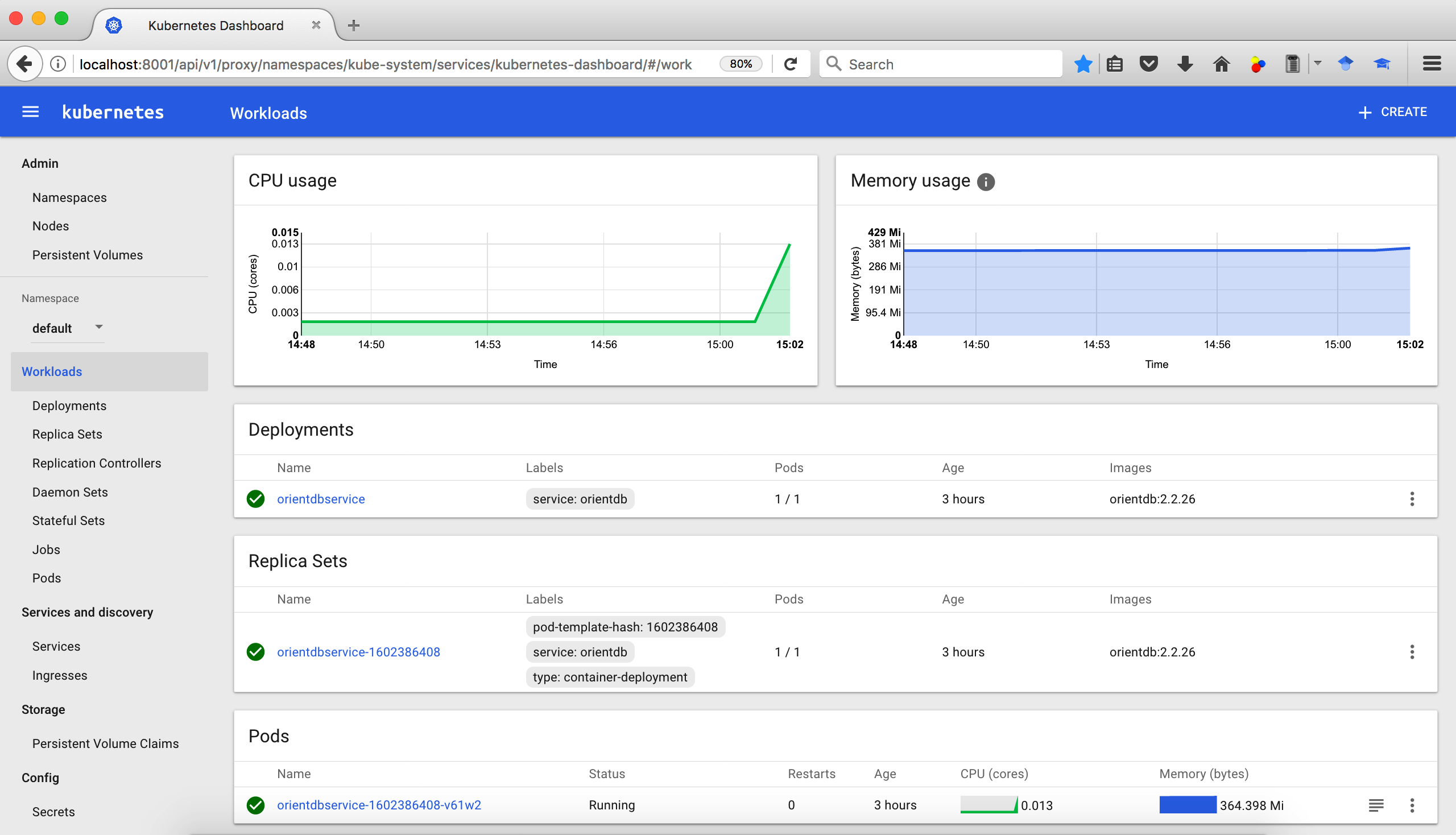Select Pods in the sidebar
The height and width of the screenshot is (835, 1456).
click(x=47, y=578)
